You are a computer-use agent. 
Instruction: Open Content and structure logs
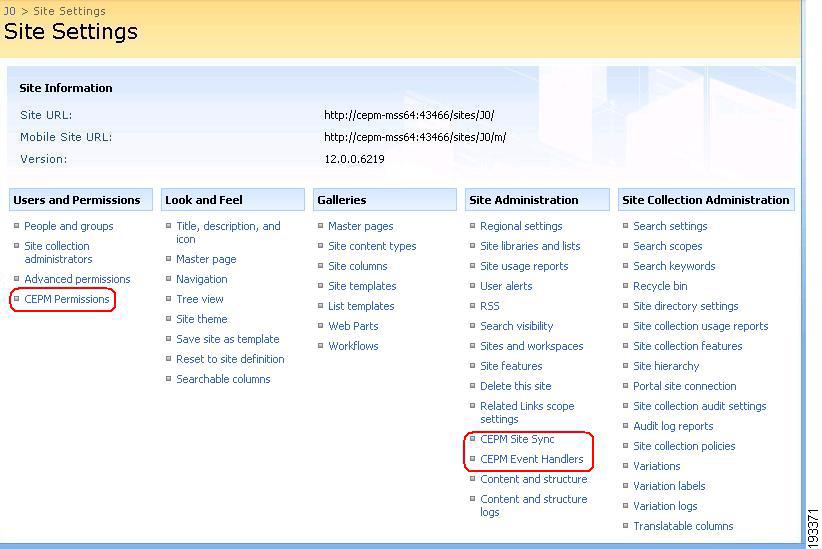[534, 505]
